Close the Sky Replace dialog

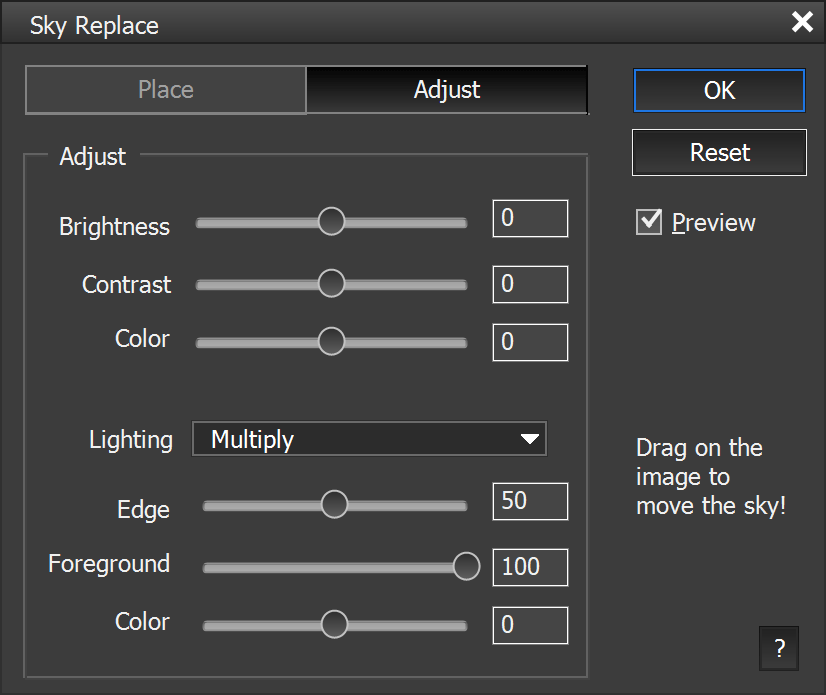(x=802, y=22)
